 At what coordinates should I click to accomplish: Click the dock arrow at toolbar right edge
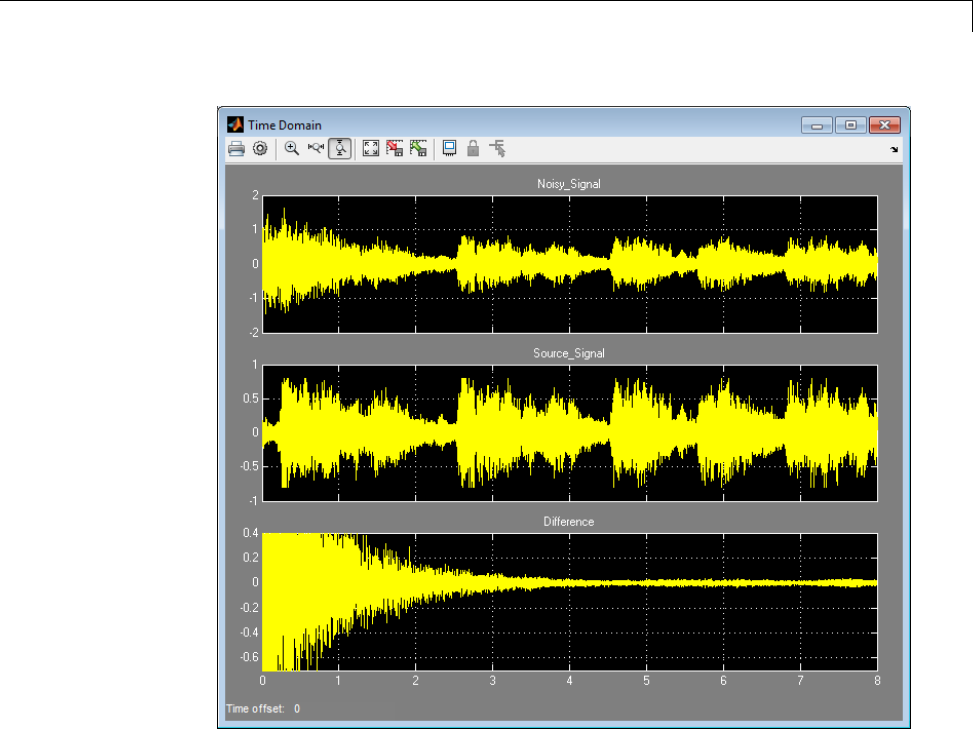click(894, 150)
